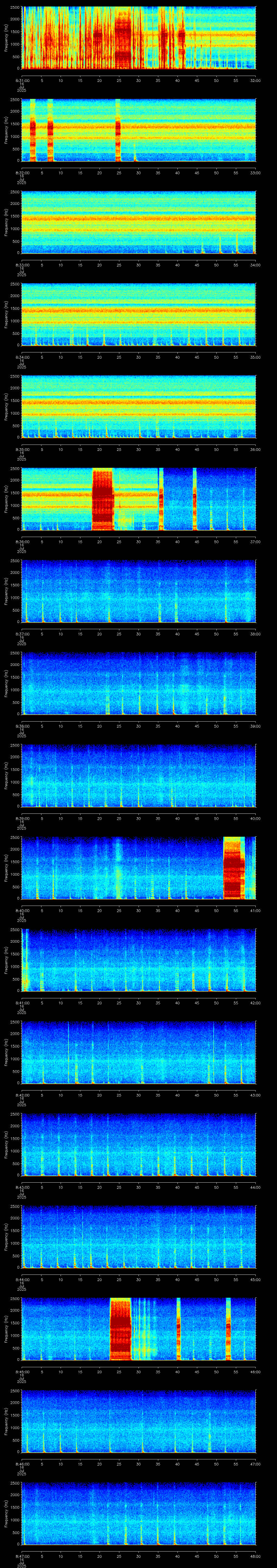Screen dimensions: 277x1568
Task: Click the red burst near 24 s in the 8:32:00 spectrogram
Action: click(118, 130)
